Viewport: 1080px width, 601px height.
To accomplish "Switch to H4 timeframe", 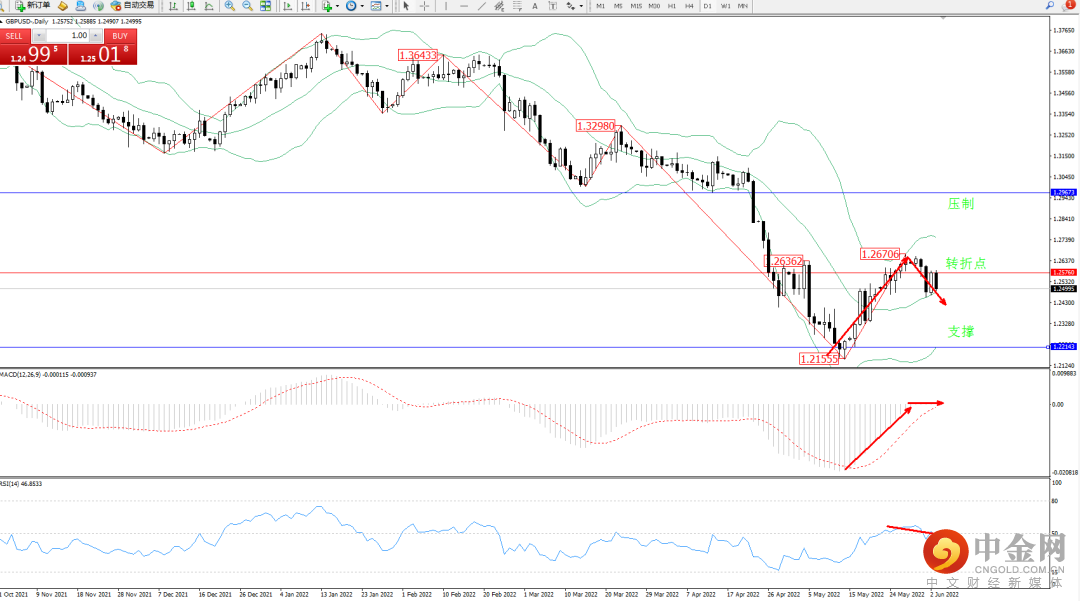I will pos(689,6).
